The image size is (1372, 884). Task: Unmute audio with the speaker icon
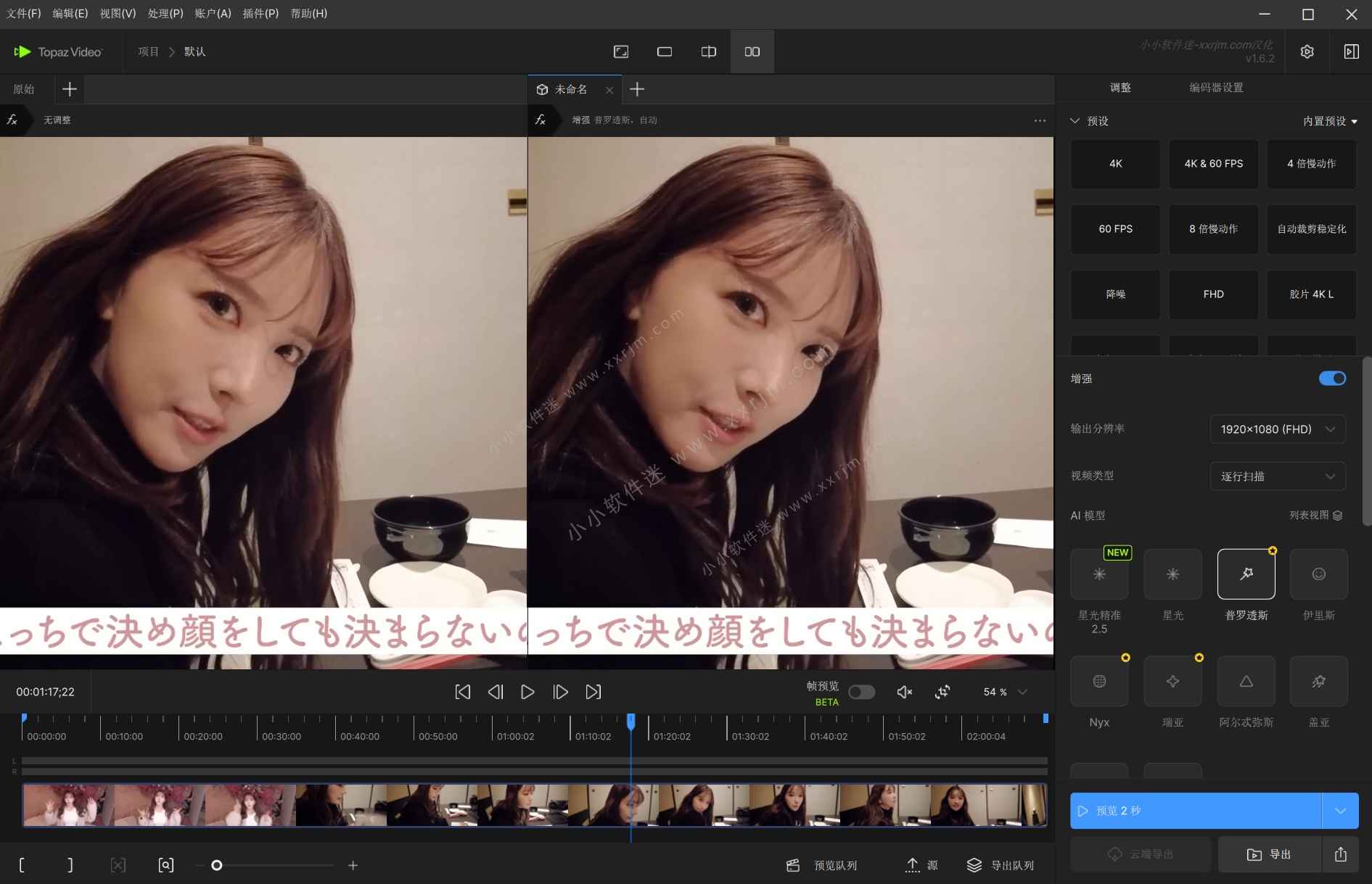(904, 692)
